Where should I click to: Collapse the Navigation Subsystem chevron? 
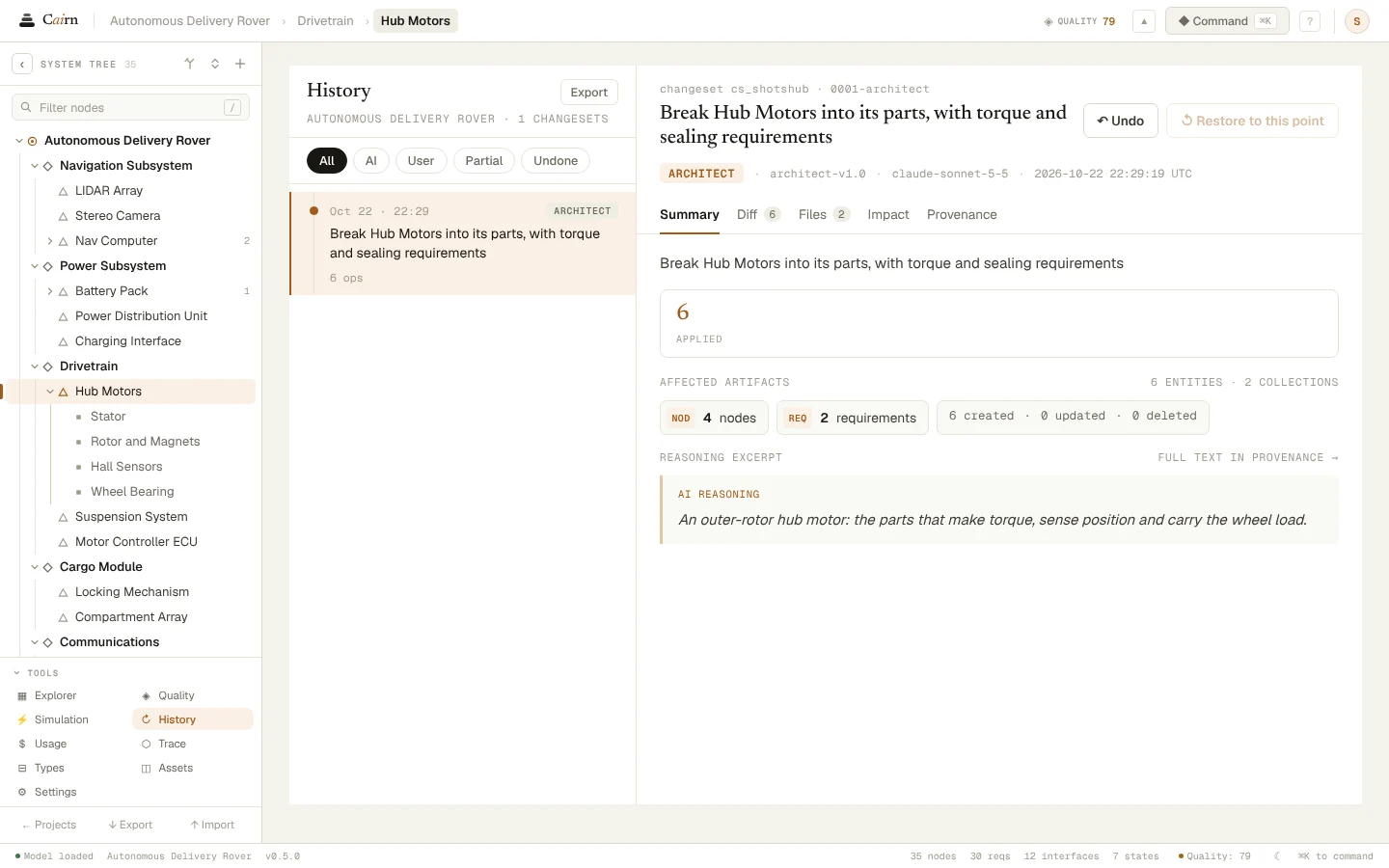point(35,166)
